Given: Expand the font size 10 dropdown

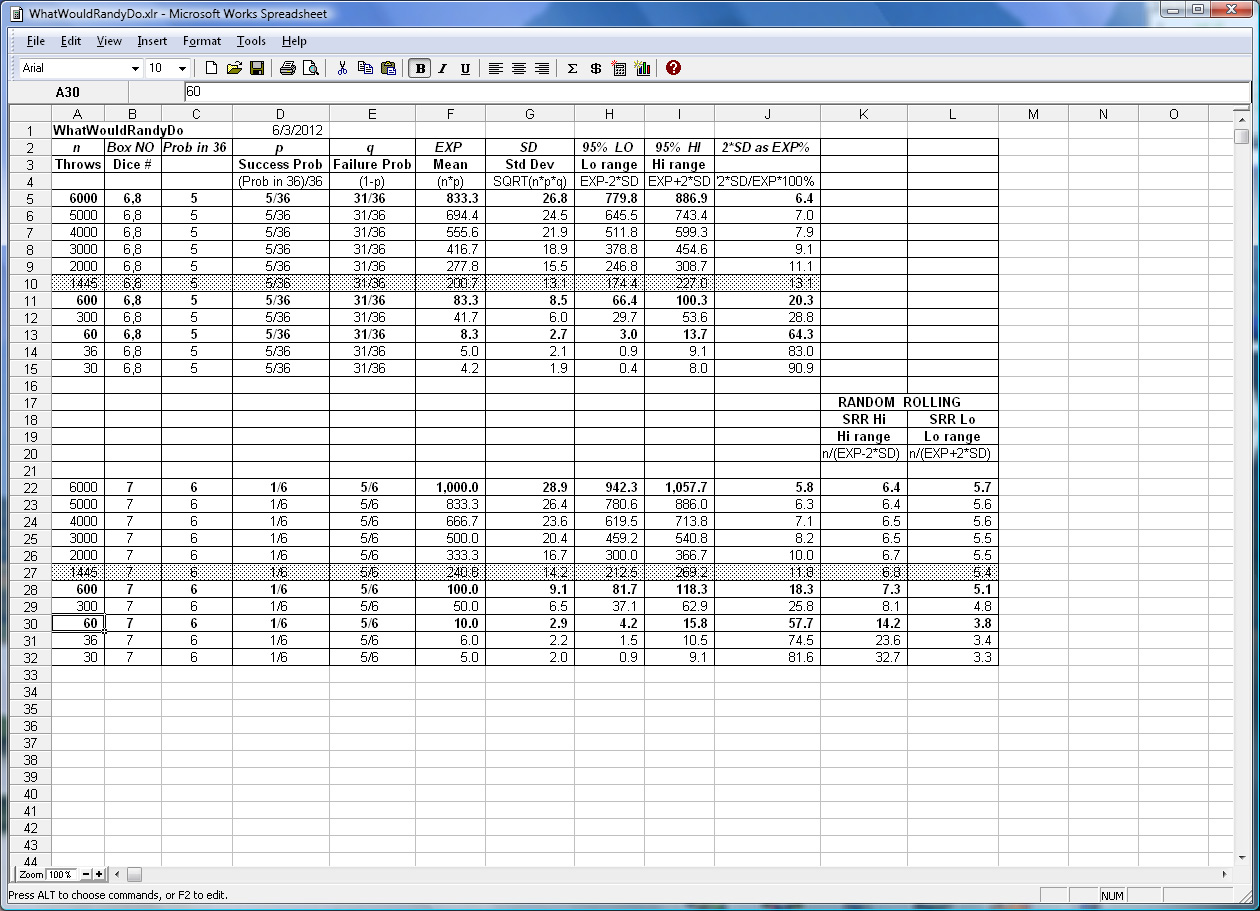Looking at the screenshot, I should tap(182, 68).
